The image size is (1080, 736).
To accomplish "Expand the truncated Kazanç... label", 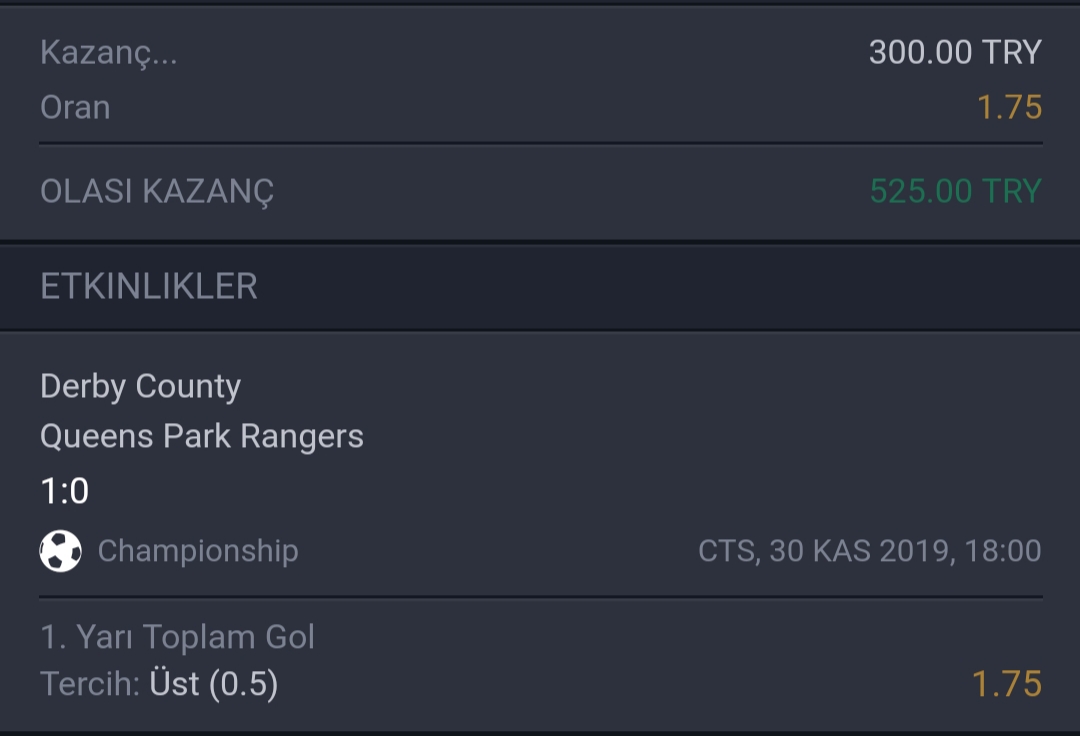I will tap(109, 53).
